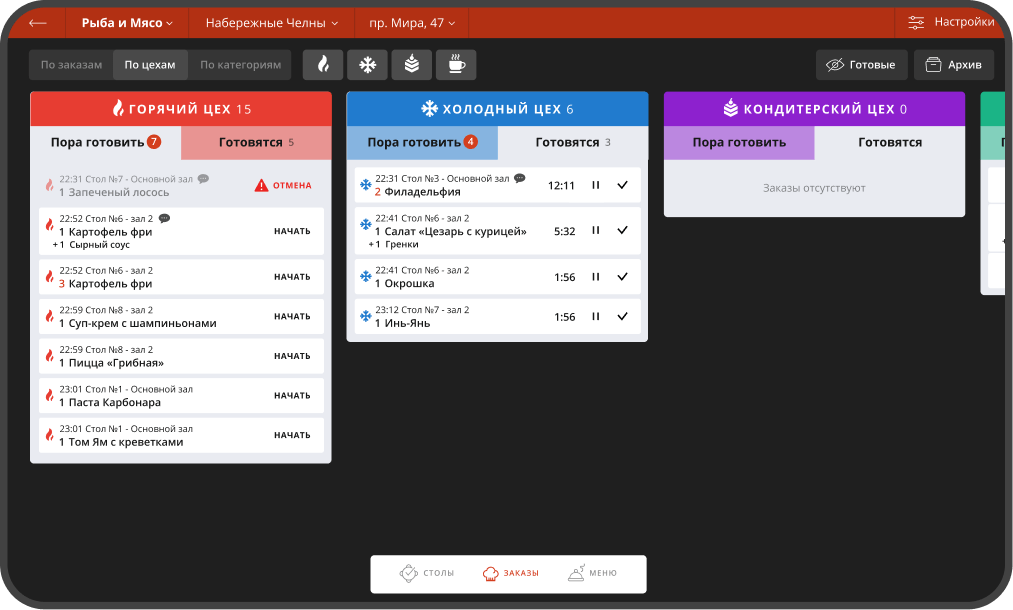Click snowflake icon on Окрошка row

tap(366, 277)
